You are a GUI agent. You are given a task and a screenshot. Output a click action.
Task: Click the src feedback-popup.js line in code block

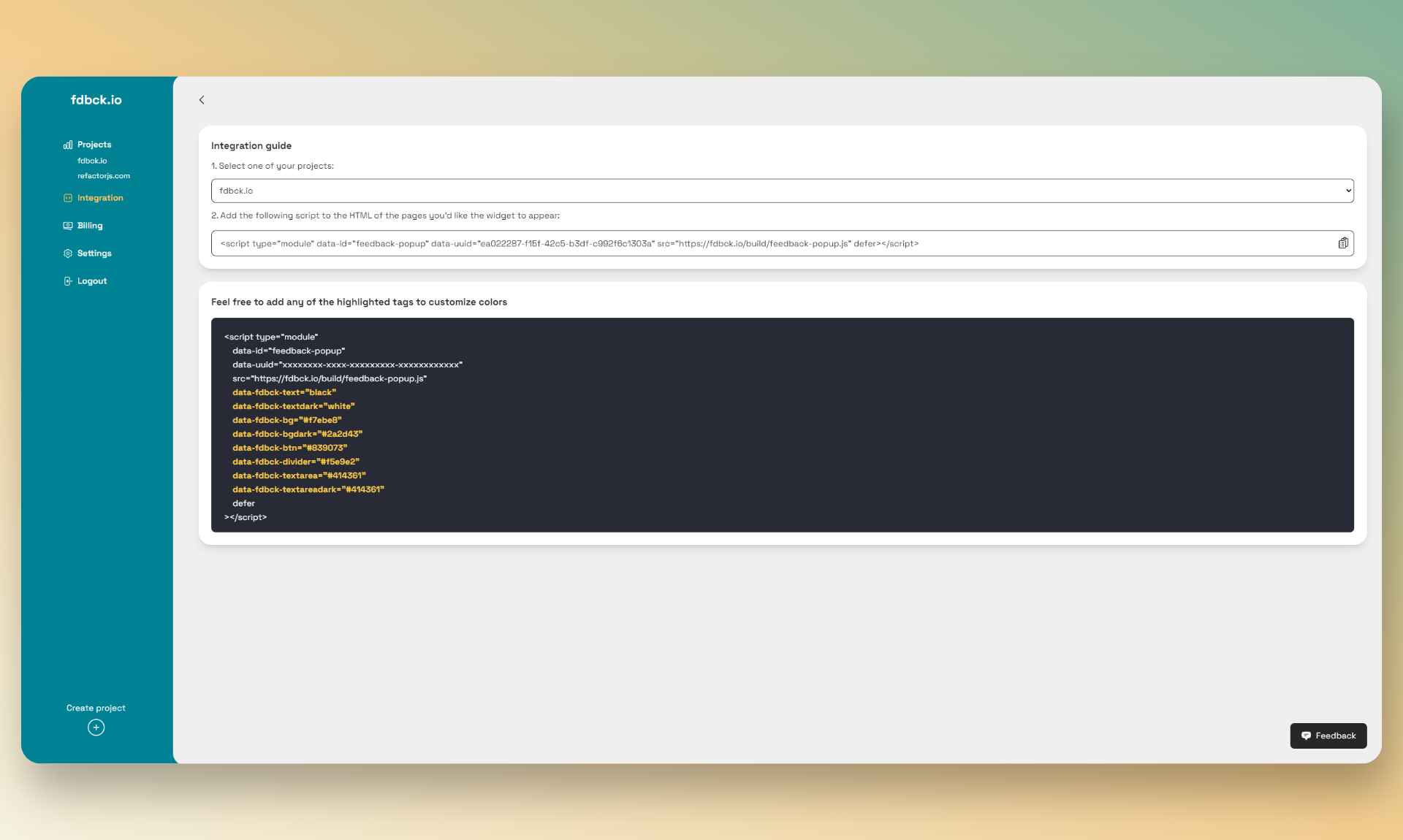330,378
